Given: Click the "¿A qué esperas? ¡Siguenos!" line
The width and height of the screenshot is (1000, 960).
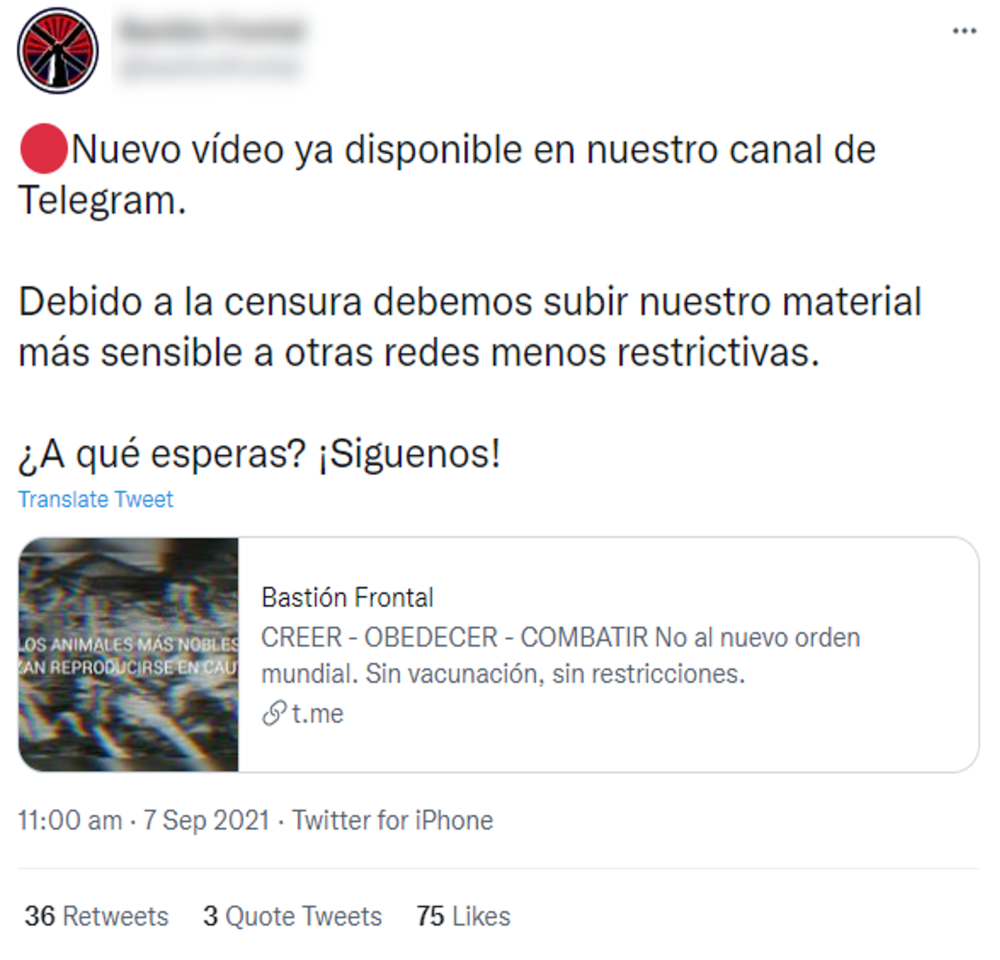Looking at the screenshot, I should (x=260, y=454).
